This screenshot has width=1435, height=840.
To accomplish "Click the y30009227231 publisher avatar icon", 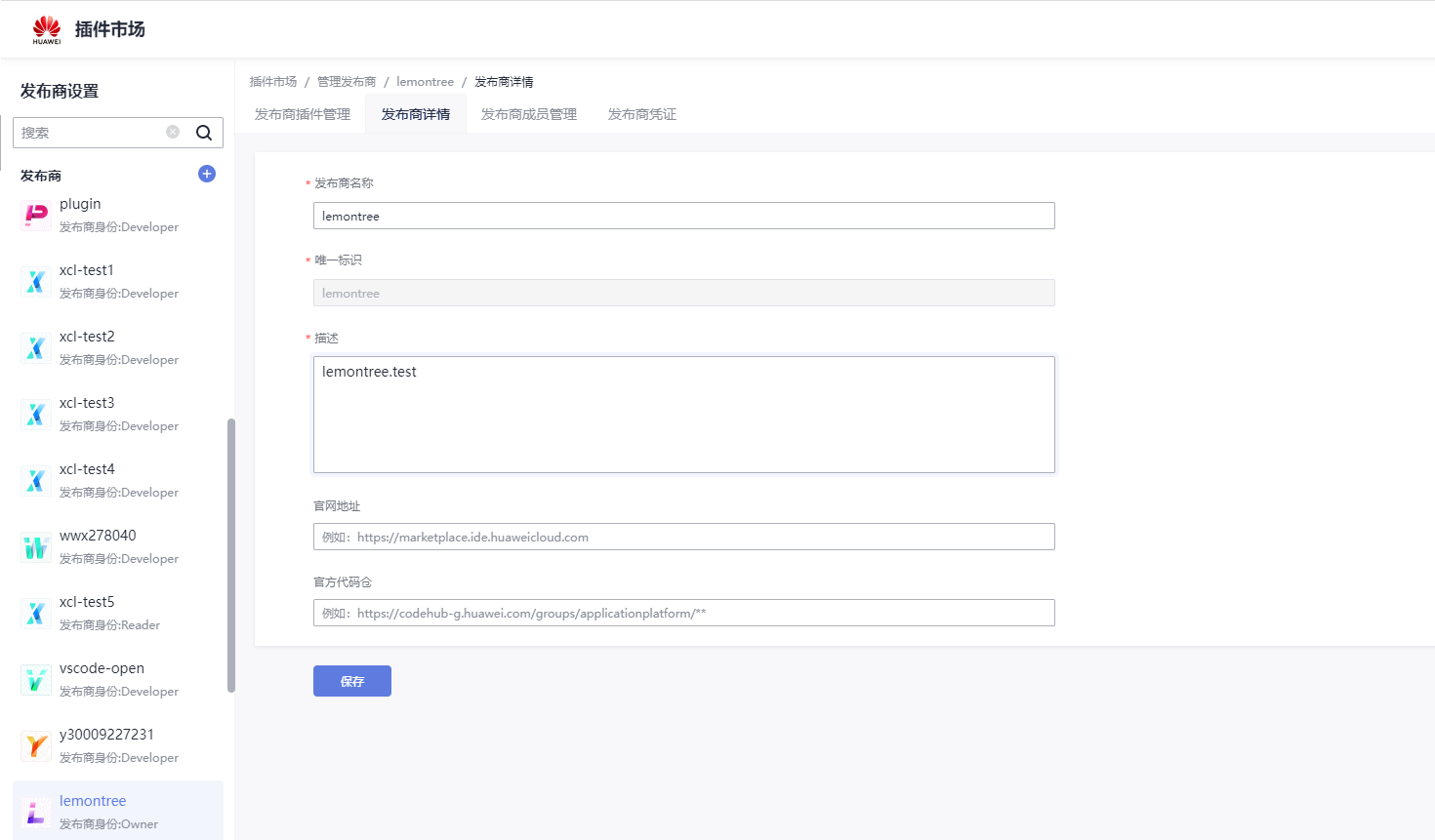I will (x=36, y=746).
